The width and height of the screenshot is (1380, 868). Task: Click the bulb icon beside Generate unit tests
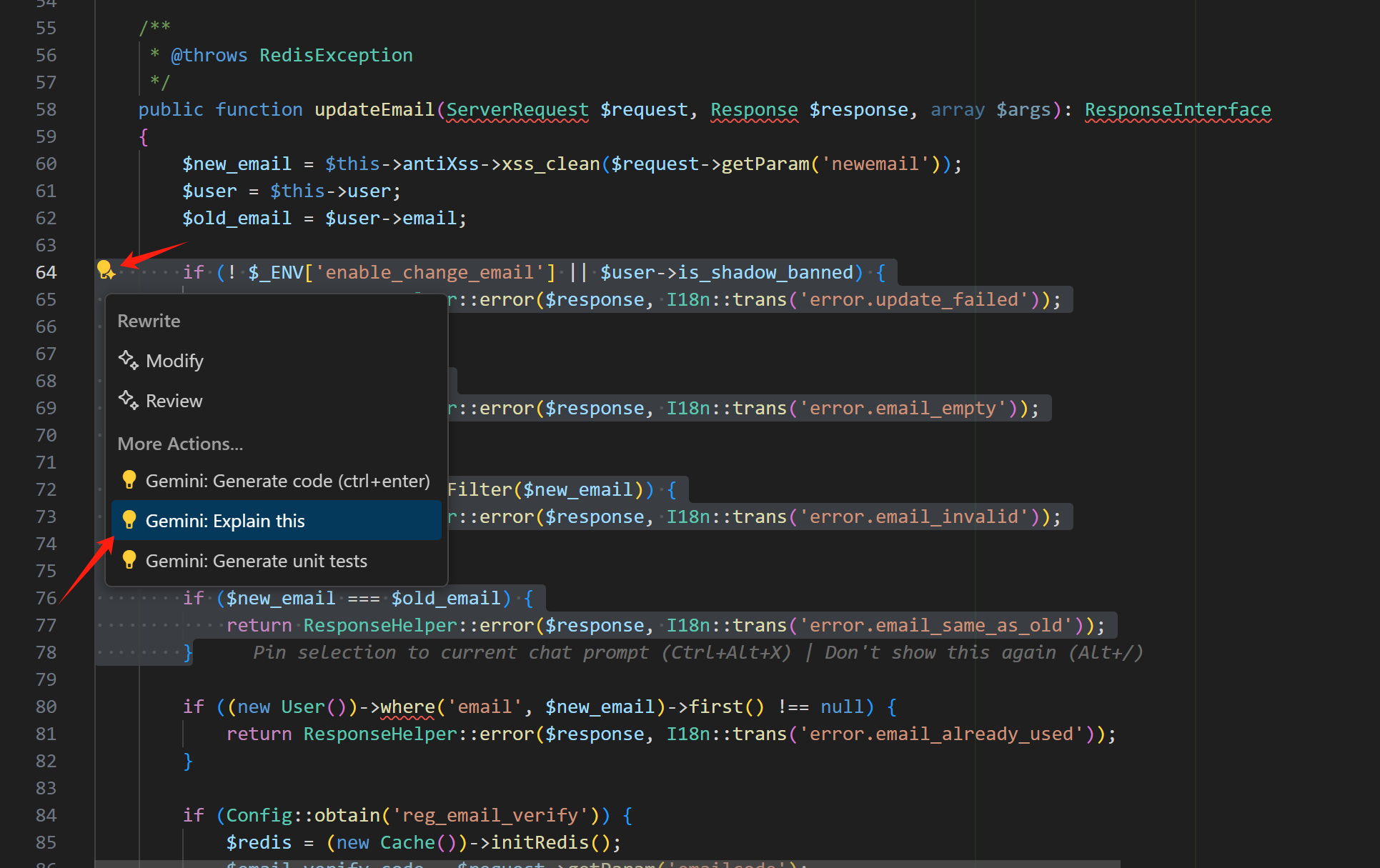point(129,560)
